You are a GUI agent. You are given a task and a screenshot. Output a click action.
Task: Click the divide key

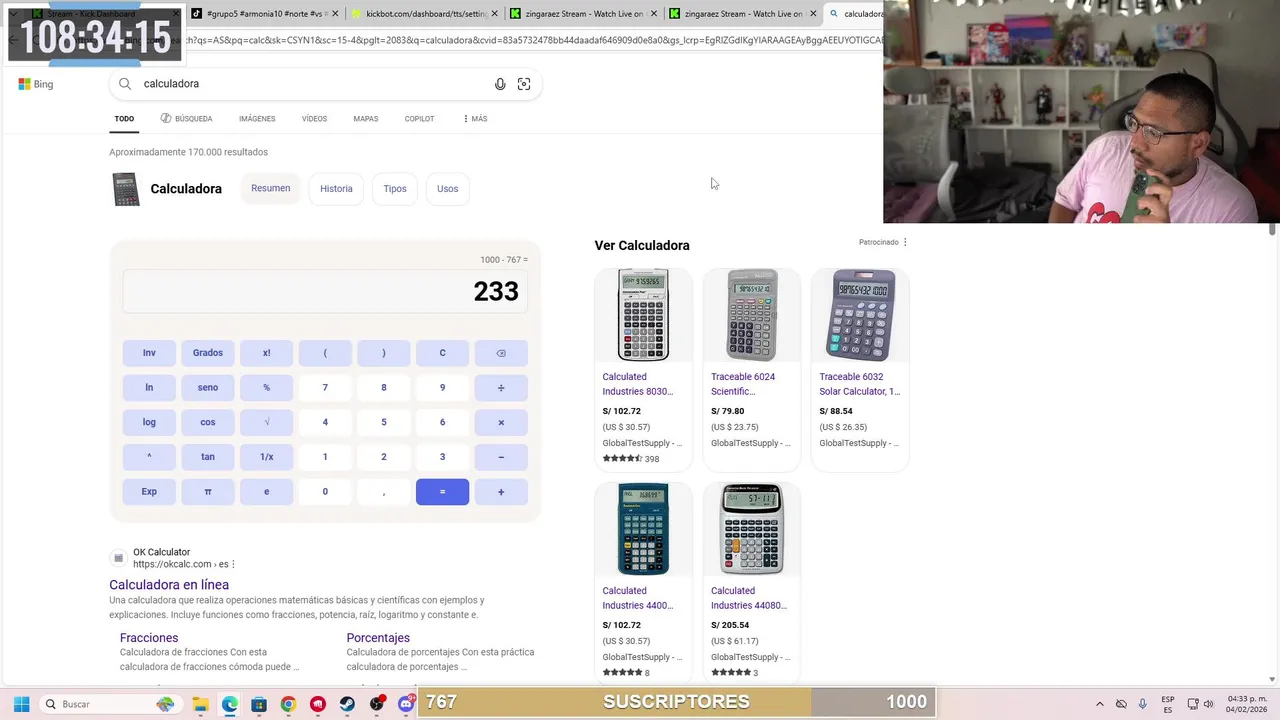pos(501,388)
